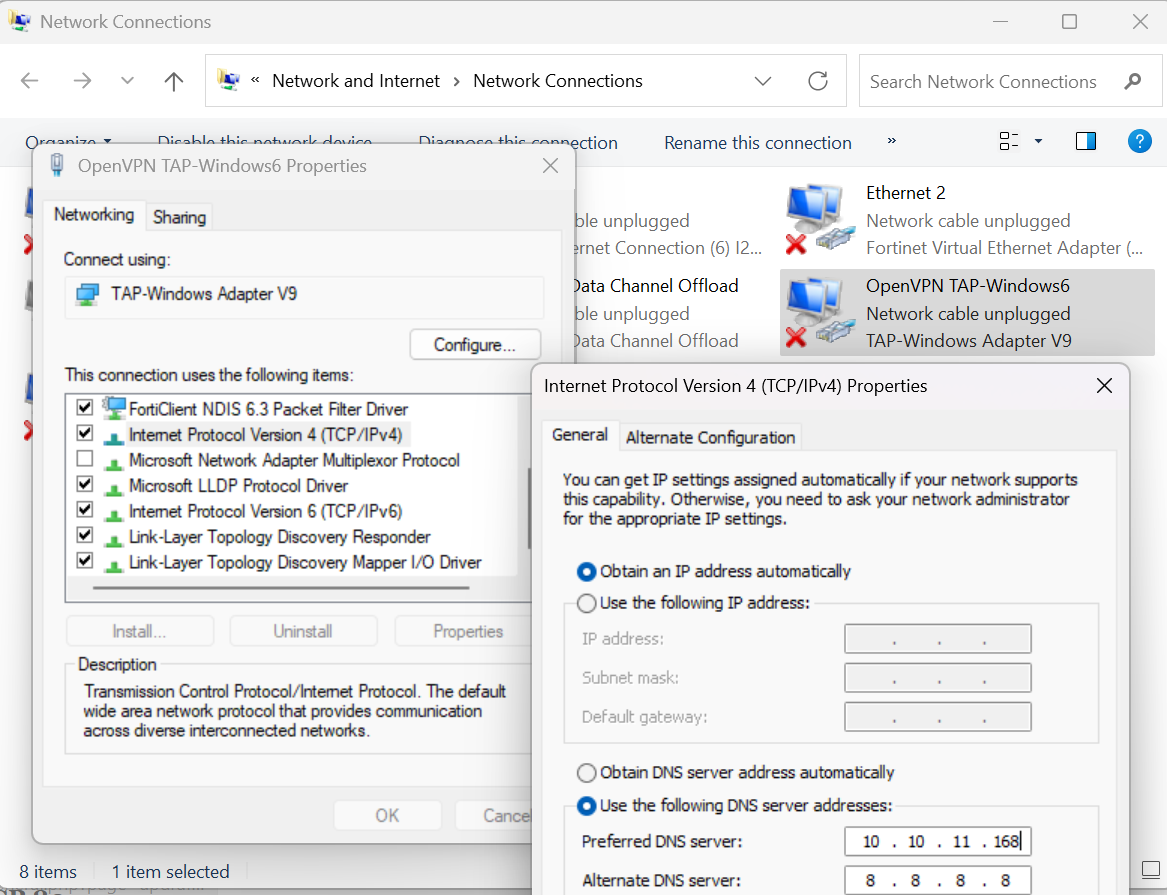Toggle Link-Layer Topology Discovery Mapper checkbox

[85, 560]
